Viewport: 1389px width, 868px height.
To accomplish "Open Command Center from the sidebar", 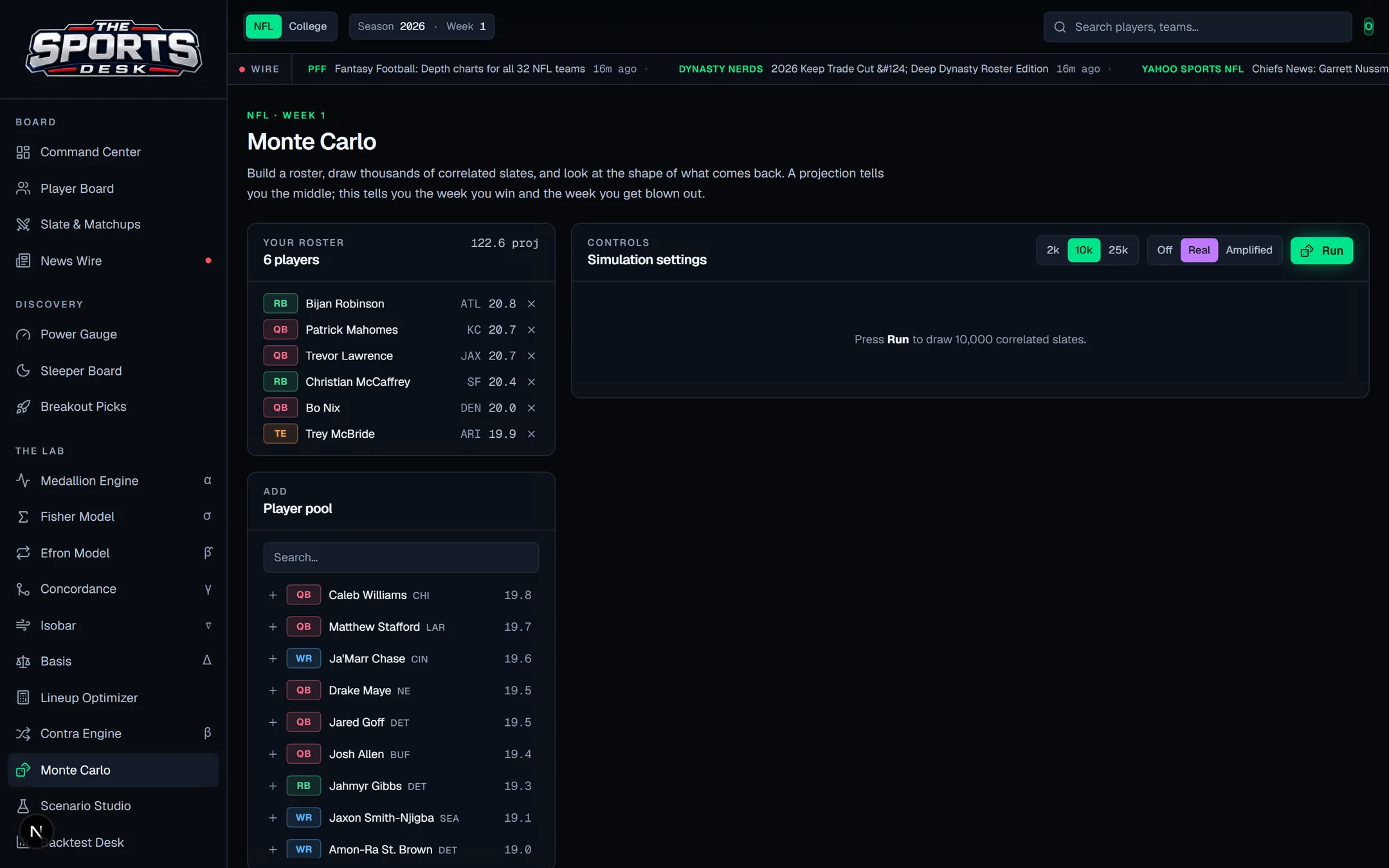I will pos(113,152).
